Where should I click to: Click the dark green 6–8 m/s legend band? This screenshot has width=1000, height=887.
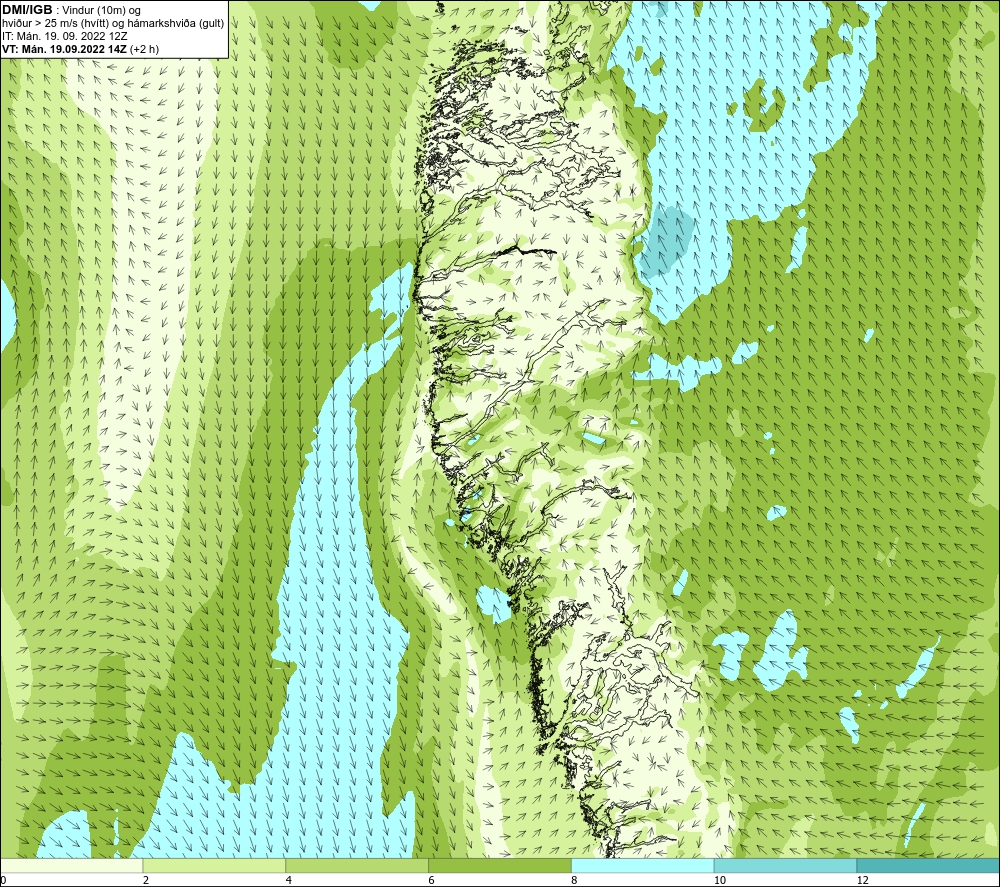click(500, 865)
